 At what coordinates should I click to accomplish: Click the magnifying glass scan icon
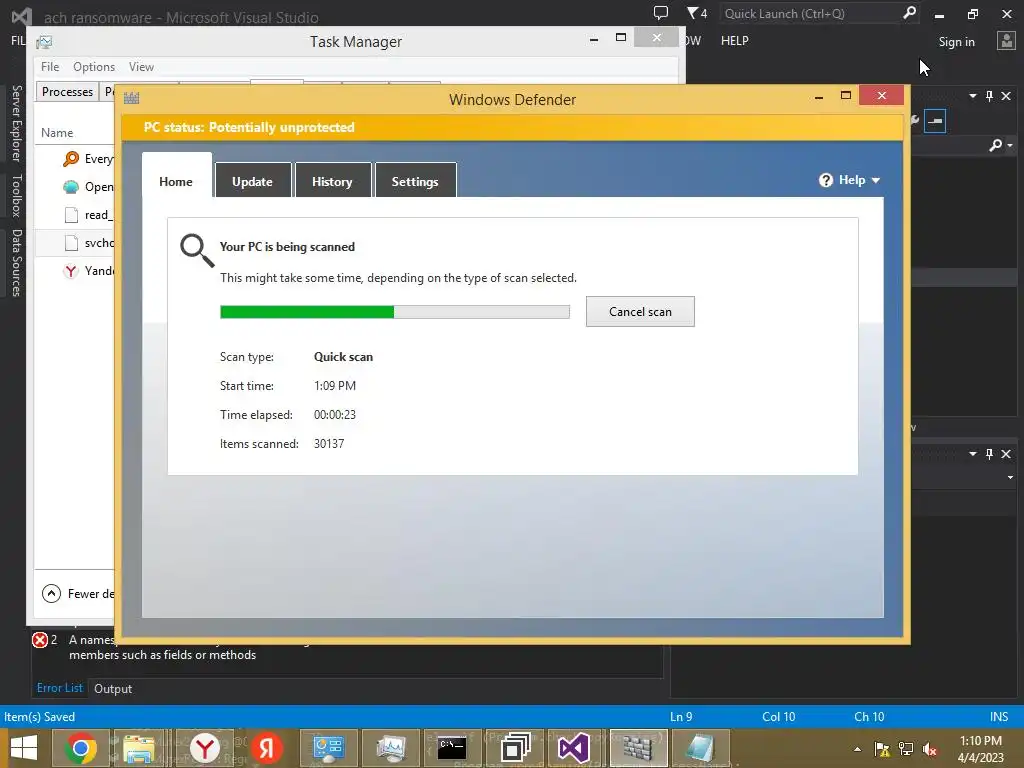[x=197, y=250]
